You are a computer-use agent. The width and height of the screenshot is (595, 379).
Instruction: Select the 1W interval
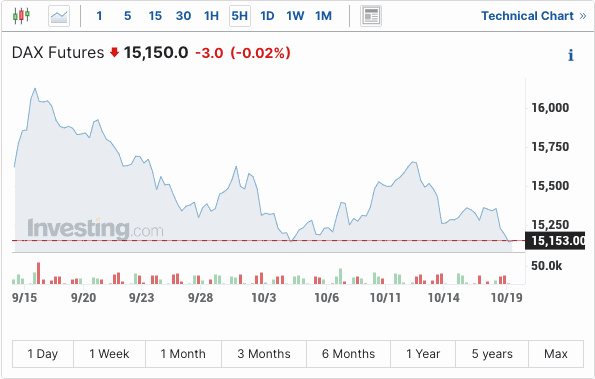coord(295,16)
